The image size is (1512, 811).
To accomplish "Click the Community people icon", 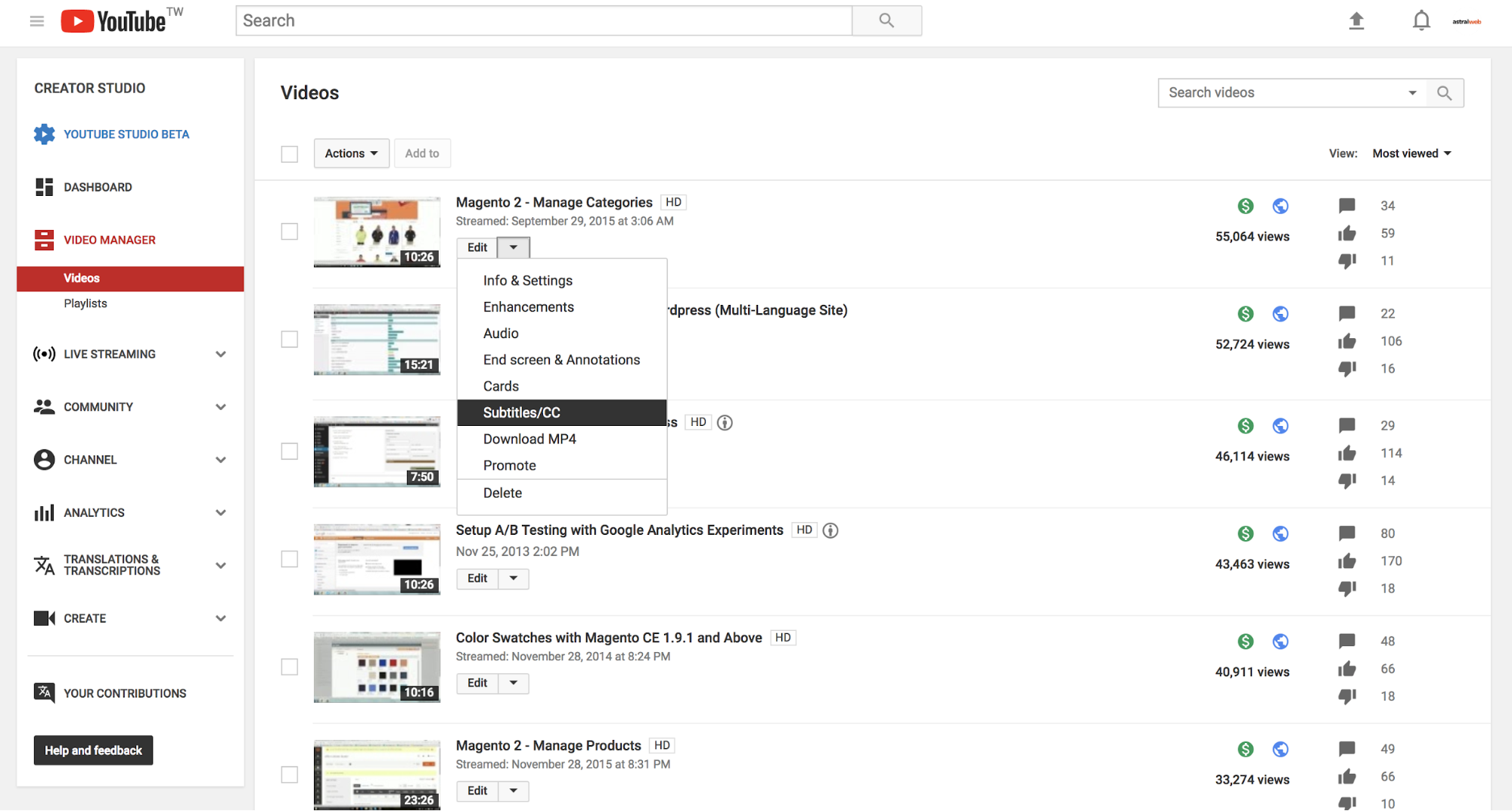I will click(x=44, y=406).
